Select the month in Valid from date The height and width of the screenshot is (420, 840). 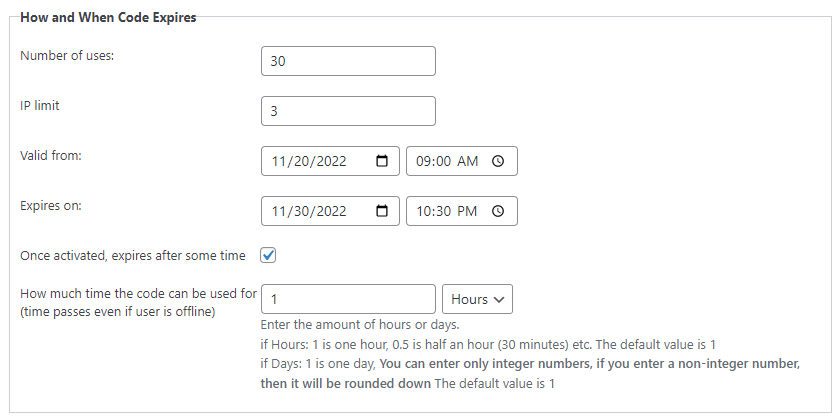pos(279,161)
